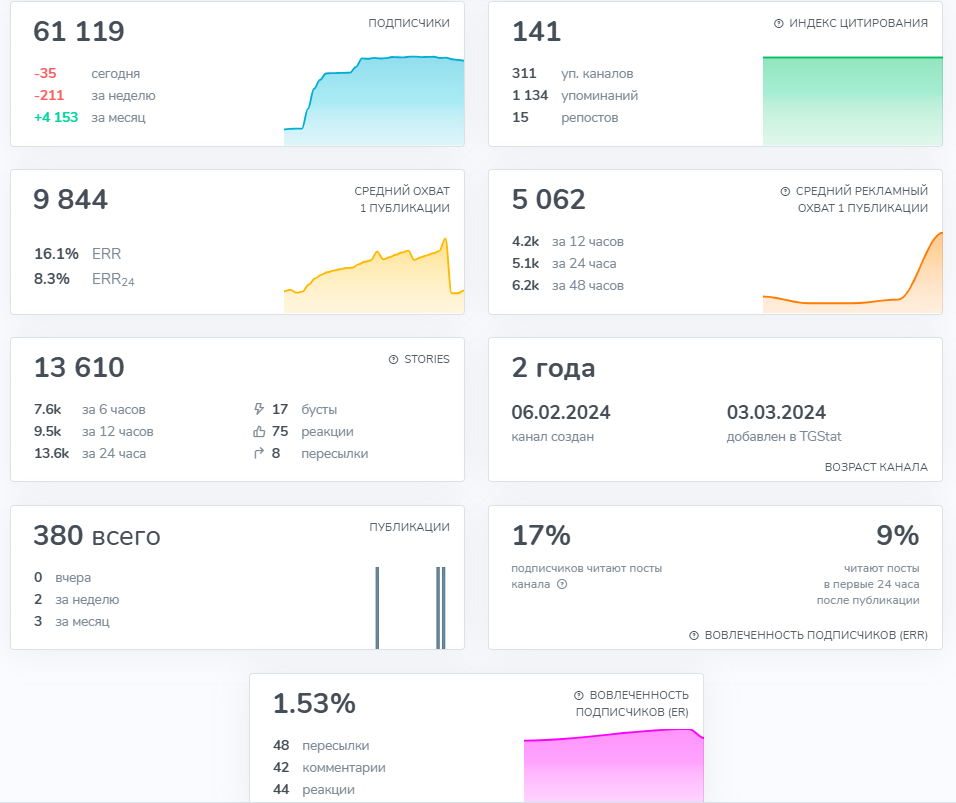Click the forward arrow icon for 8 пересылки
Viewport: 956px width, 803px height.
[259, 453]
